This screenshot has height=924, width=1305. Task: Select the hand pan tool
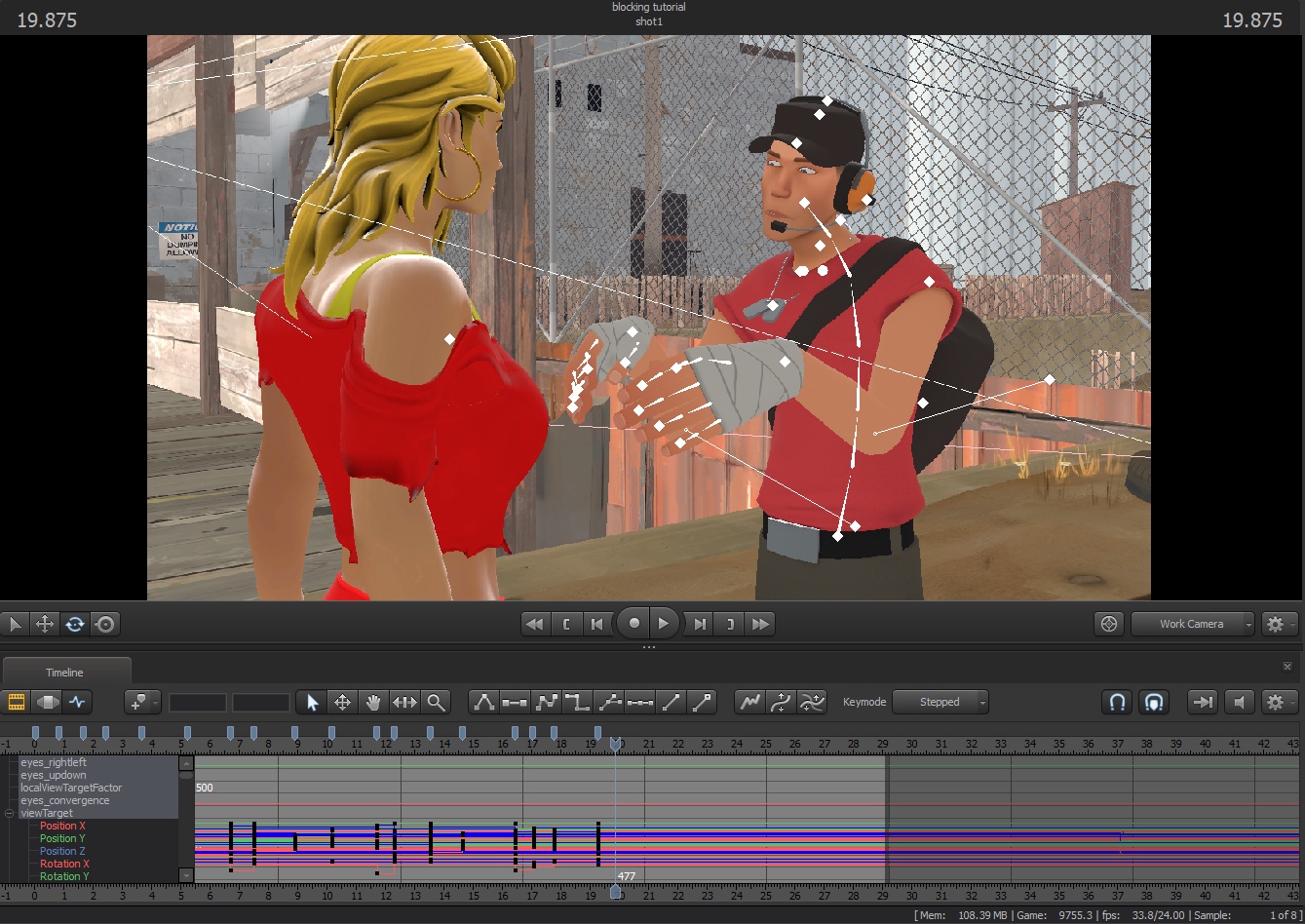click(373, 702)
